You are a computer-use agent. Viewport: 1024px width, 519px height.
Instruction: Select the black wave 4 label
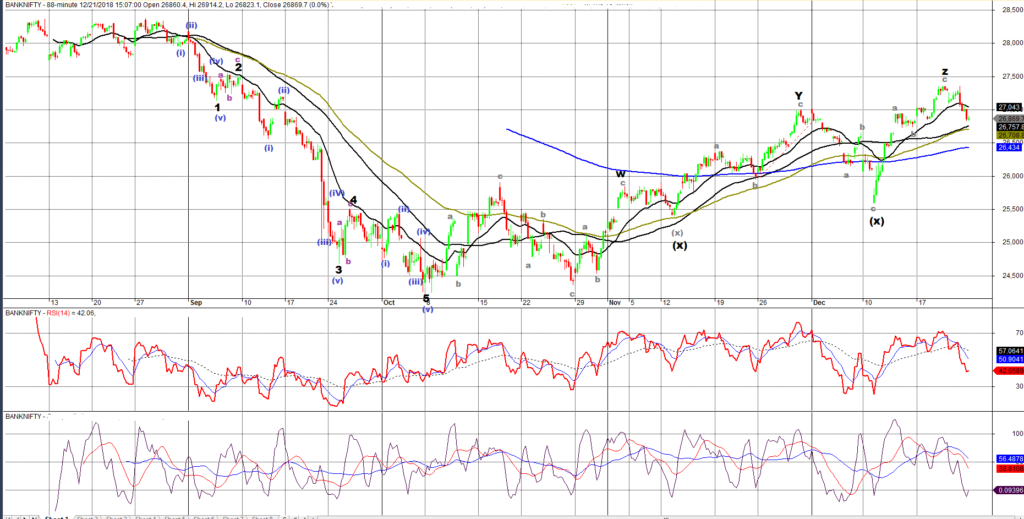353,200
